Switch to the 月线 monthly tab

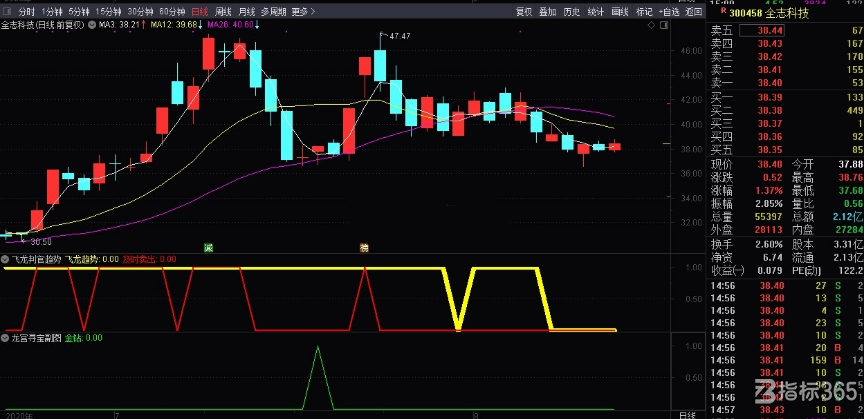[247, 12]
